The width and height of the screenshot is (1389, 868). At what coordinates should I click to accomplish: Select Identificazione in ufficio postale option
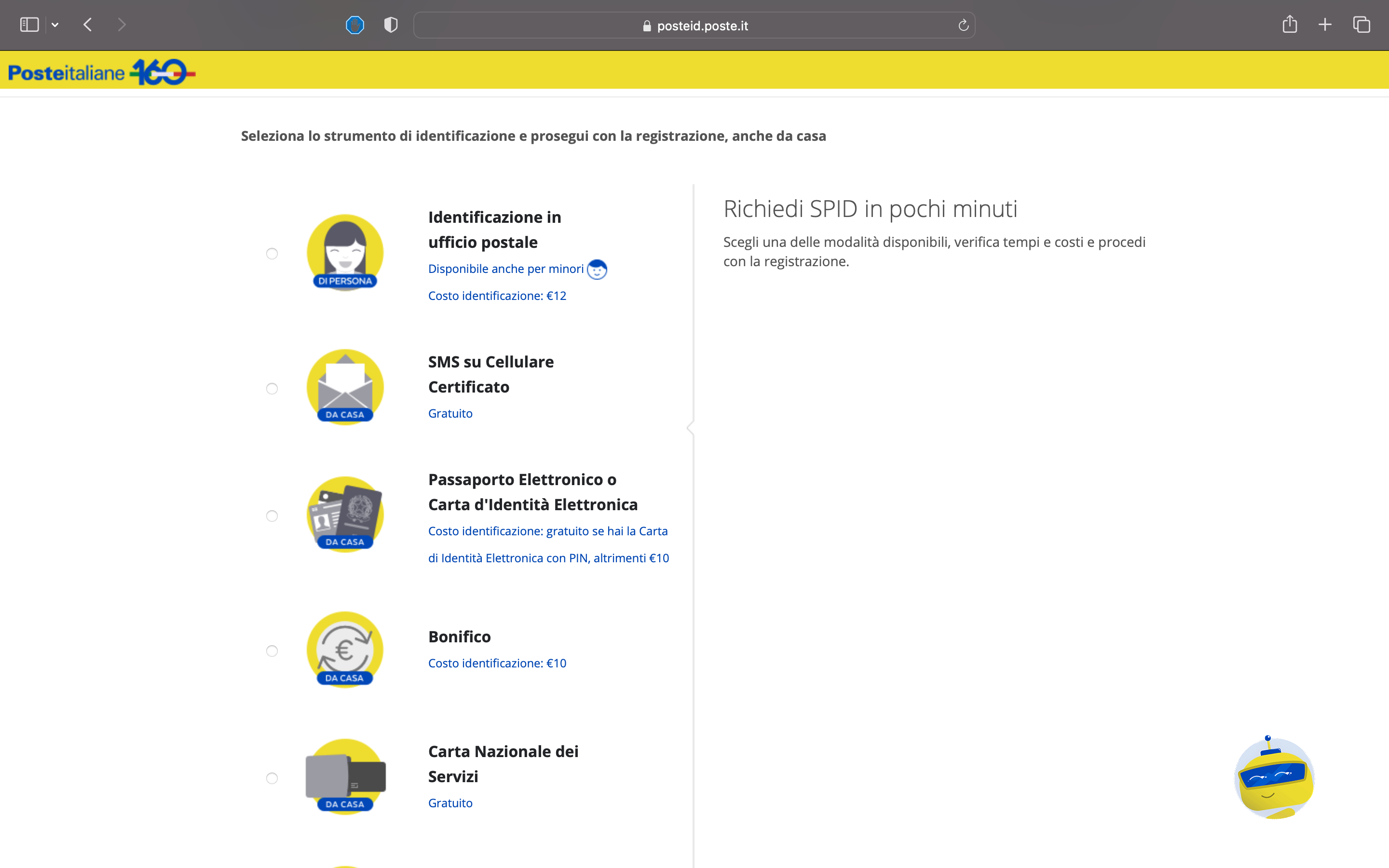[x=272, y=253]
